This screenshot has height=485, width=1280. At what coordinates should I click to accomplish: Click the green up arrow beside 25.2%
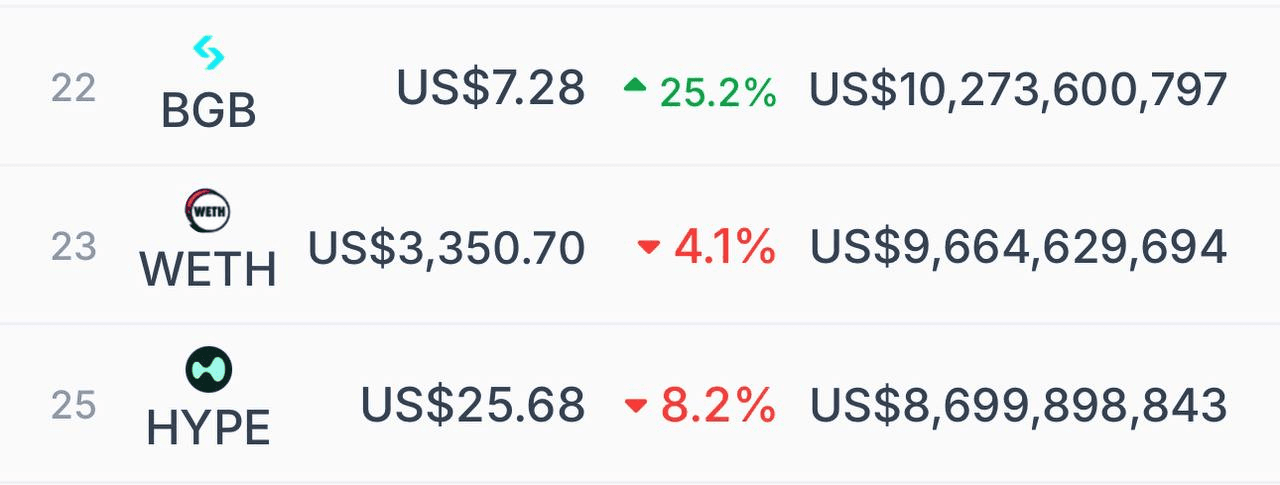[x=635, y=87]
